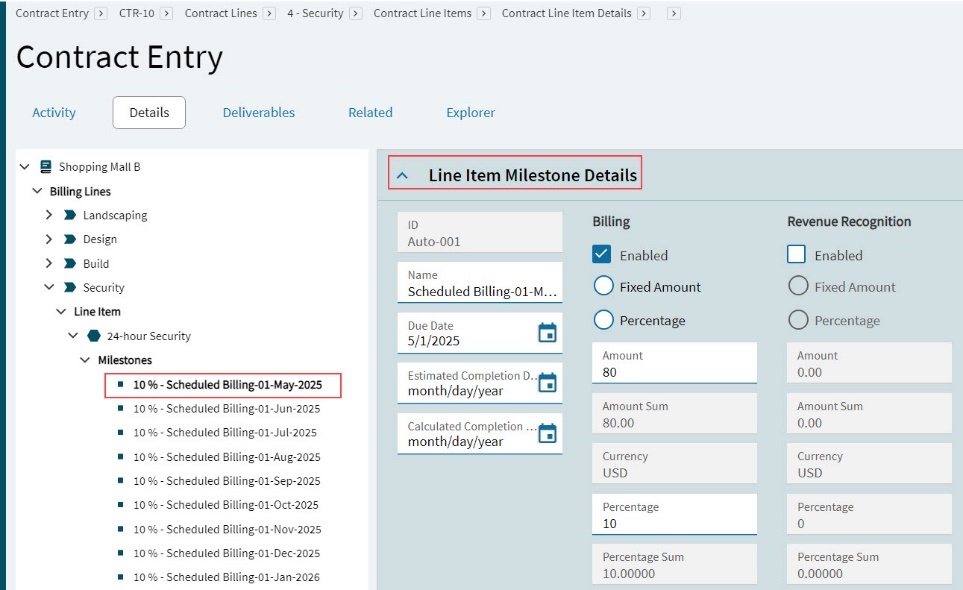This screenshot has height=590, width=963.
Task: Open the Due Date calendar picker
Action: click(547, 333)
